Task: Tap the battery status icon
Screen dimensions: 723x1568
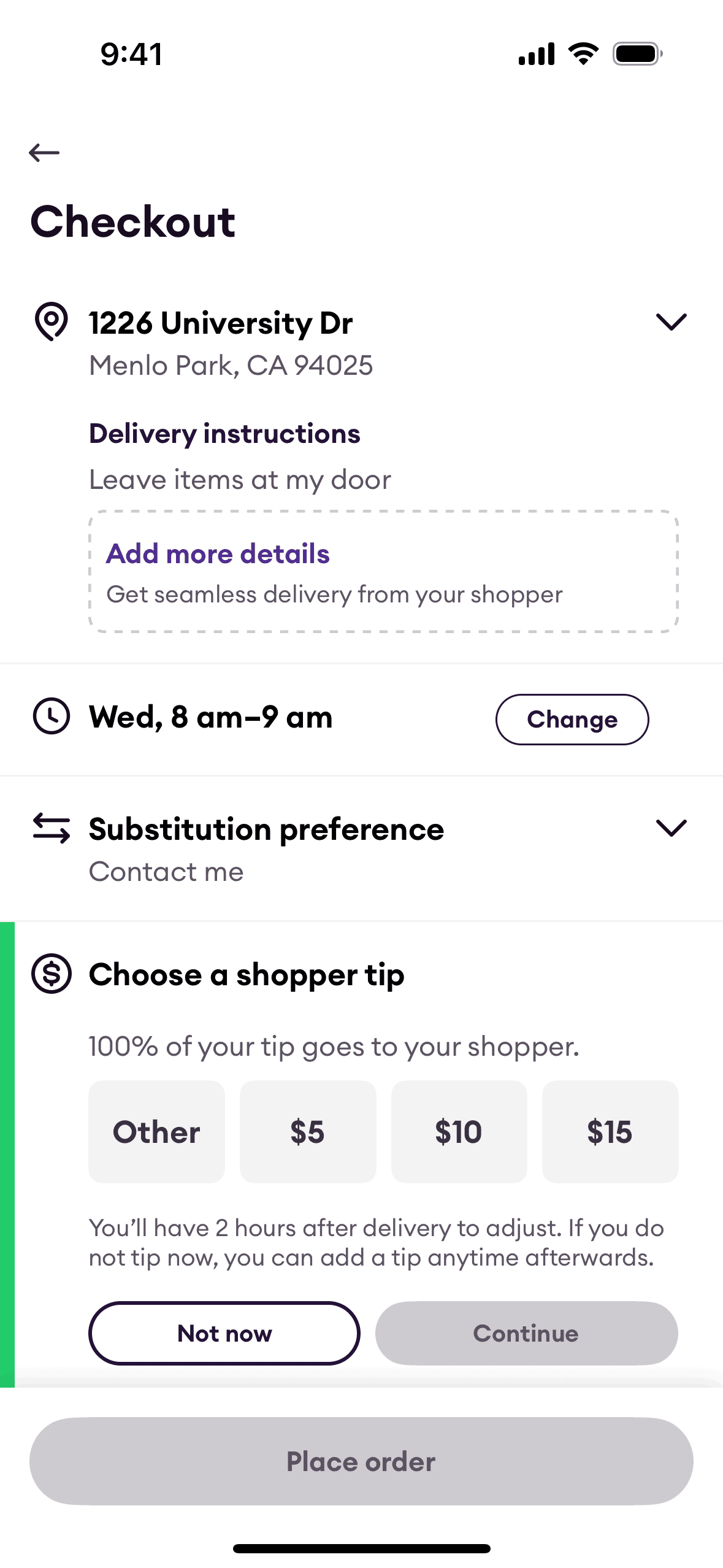Action: 637,54
